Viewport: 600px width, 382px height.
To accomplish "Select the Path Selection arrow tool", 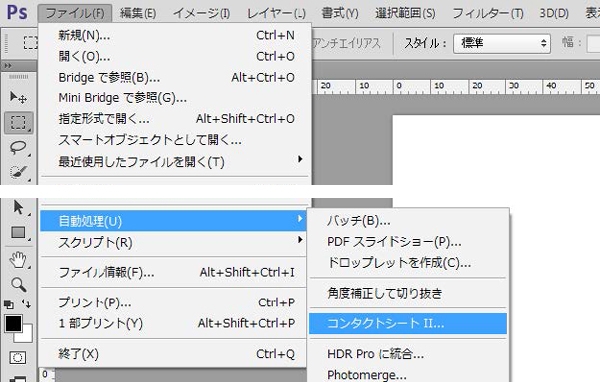I will tap(18, 207).
